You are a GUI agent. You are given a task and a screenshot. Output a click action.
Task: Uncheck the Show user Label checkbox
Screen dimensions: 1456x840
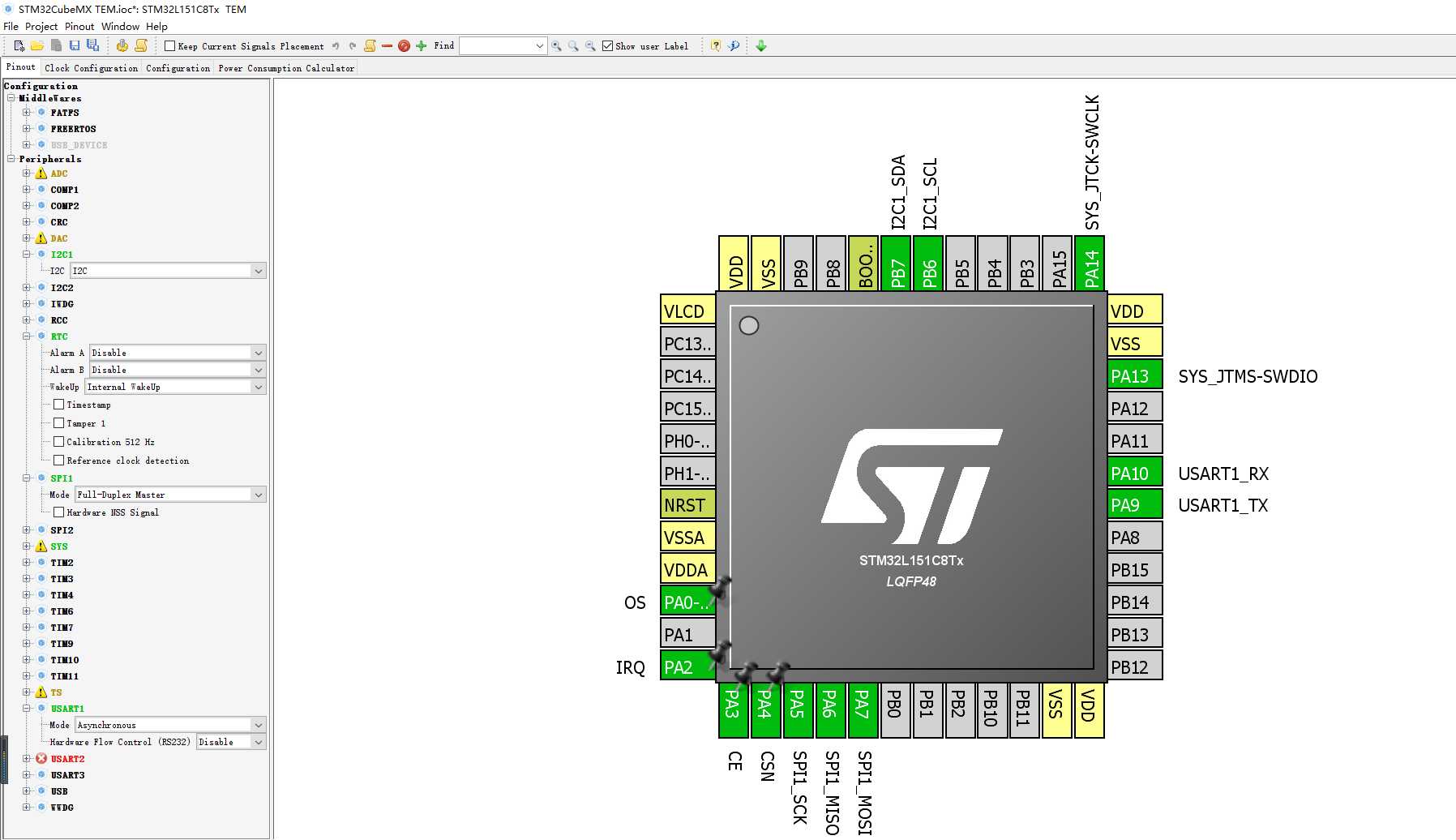[607, 46]
